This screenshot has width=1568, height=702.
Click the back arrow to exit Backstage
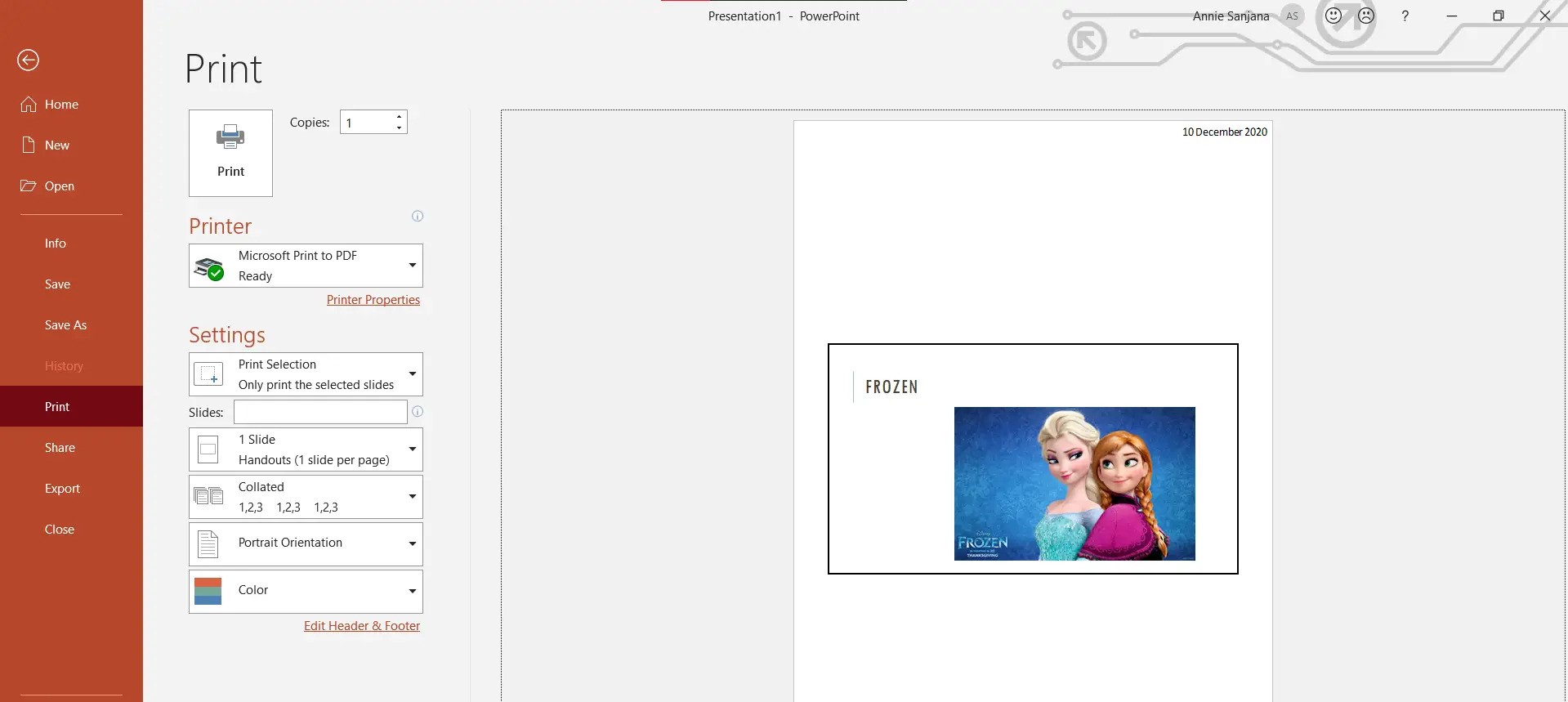click(x=28, y=60)
